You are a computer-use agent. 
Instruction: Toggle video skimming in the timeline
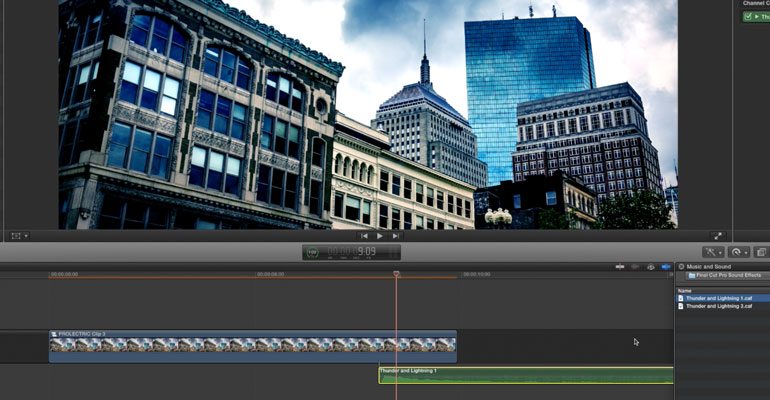point(620,267)
